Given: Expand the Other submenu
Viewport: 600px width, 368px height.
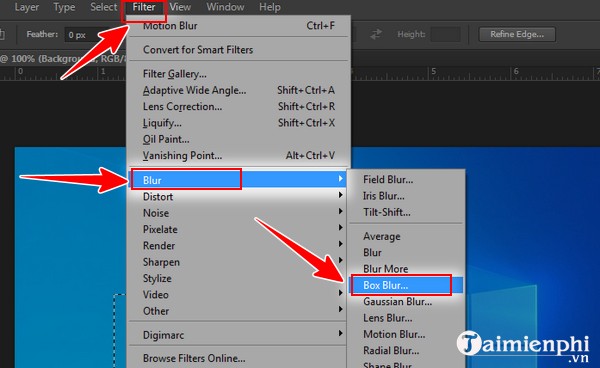Looking at the screenshot, I should (x=238, y=311).
